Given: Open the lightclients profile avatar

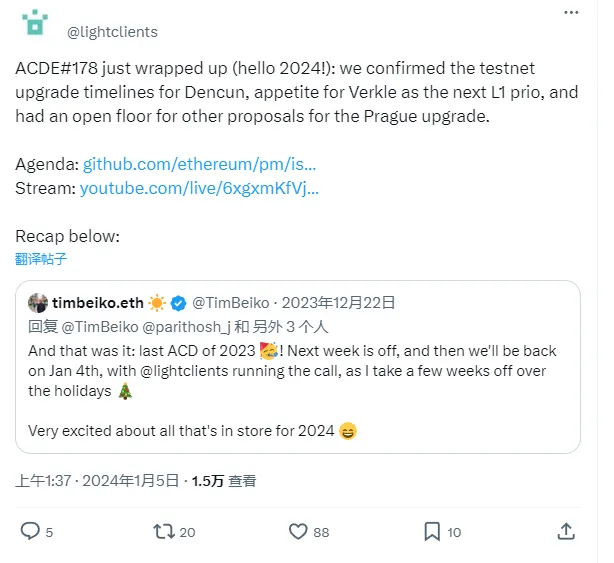Looking at the screenshot, I should click(34, 22).
